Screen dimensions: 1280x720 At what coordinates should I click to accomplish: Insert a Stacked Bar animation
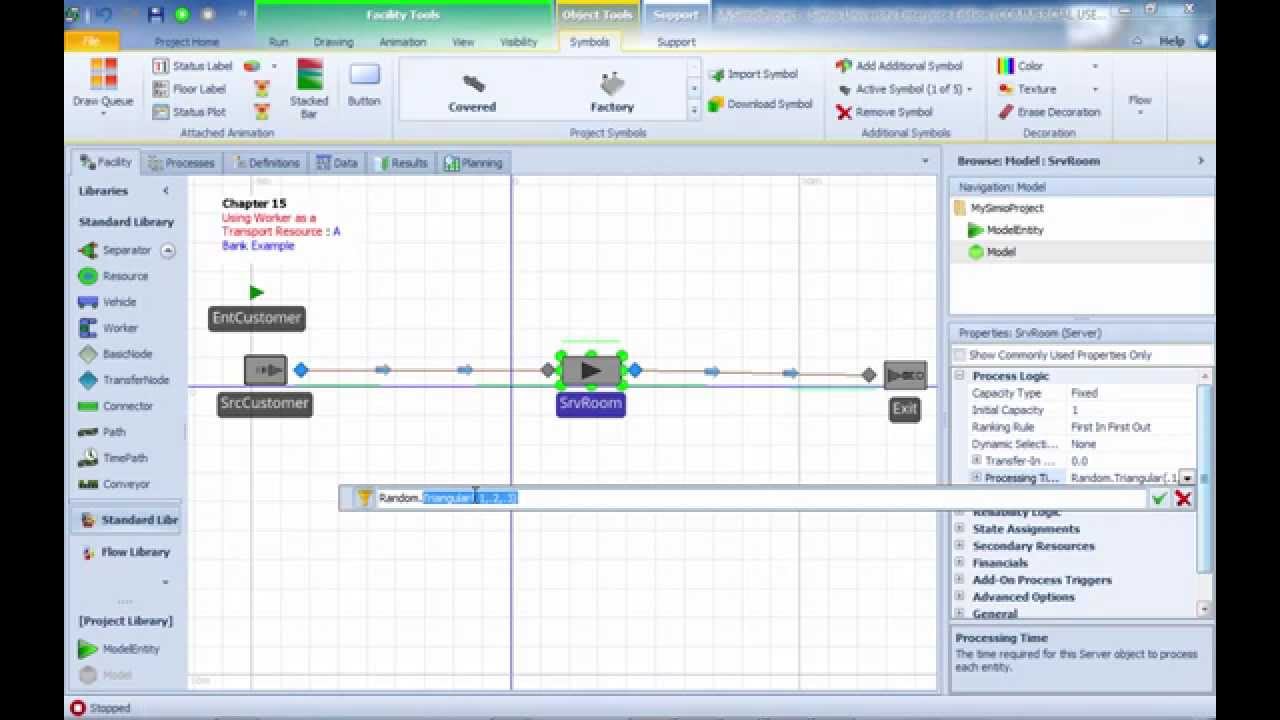pos(309,89)
